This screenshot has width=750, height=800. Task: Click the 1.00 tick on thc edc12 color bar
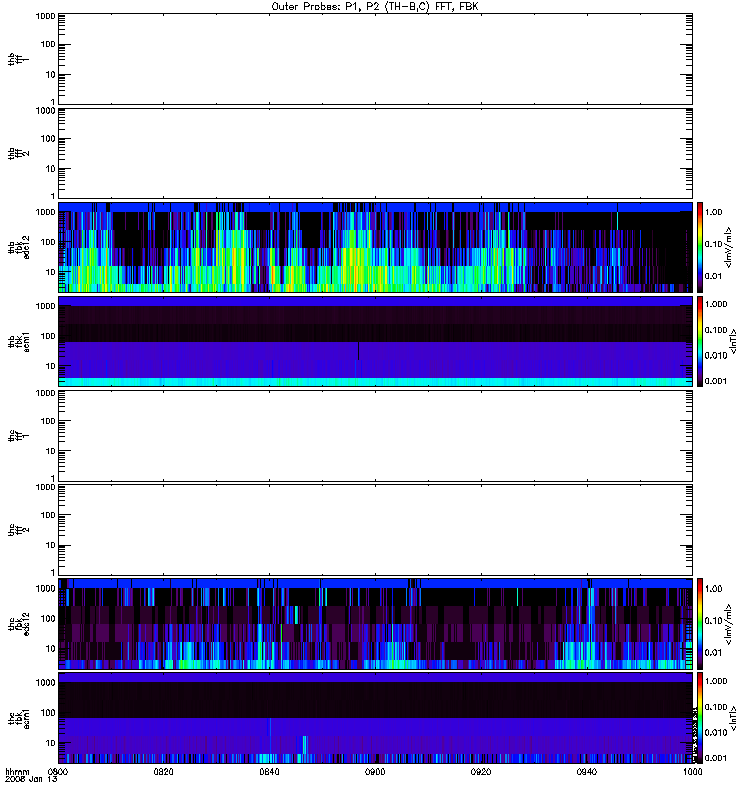tap(713, 589)
